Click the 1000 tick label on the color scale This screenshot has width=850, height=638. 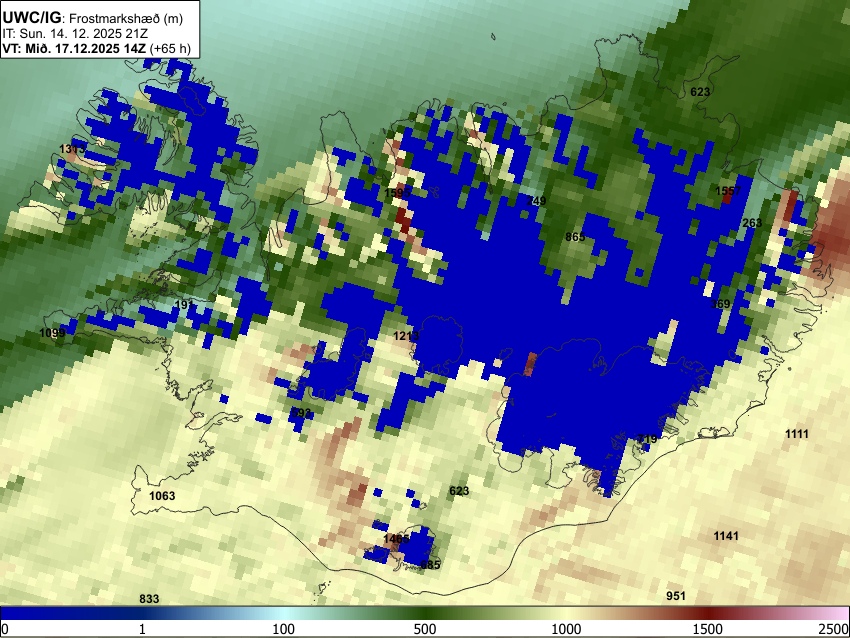point(566,629)
